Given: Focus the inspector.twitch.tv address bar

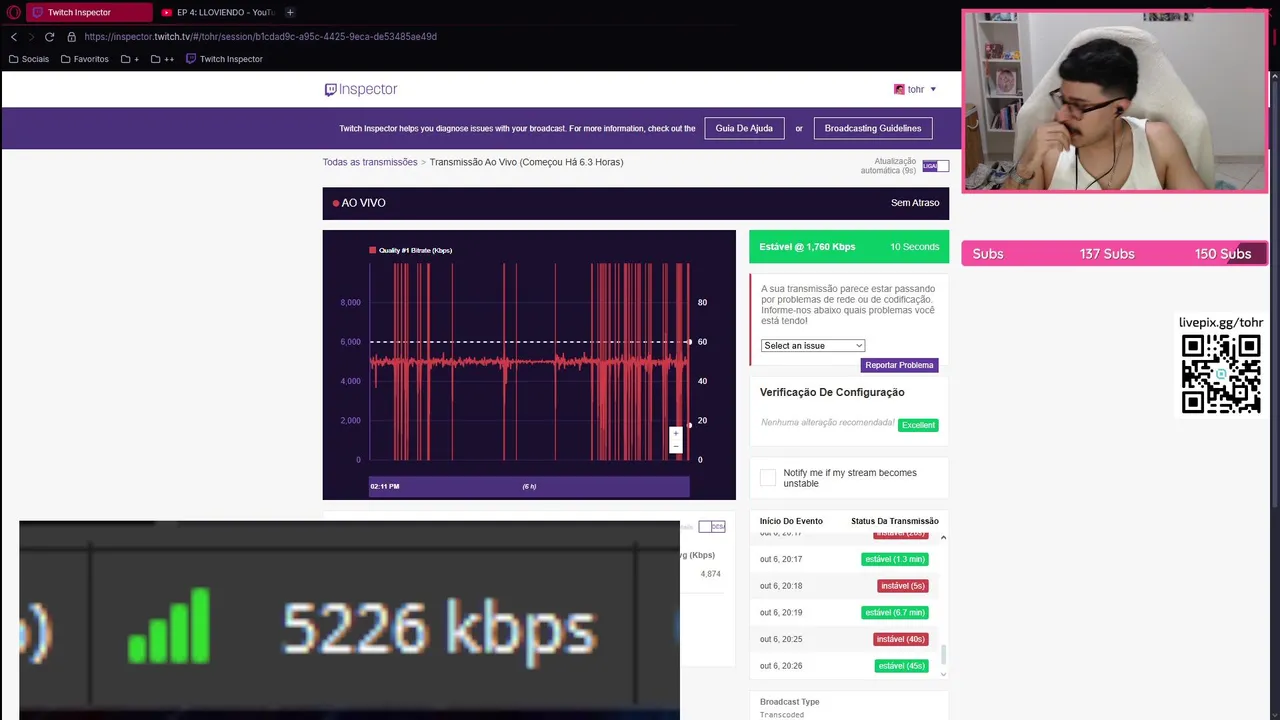Looking at the screenshot, I should point(260,37).
